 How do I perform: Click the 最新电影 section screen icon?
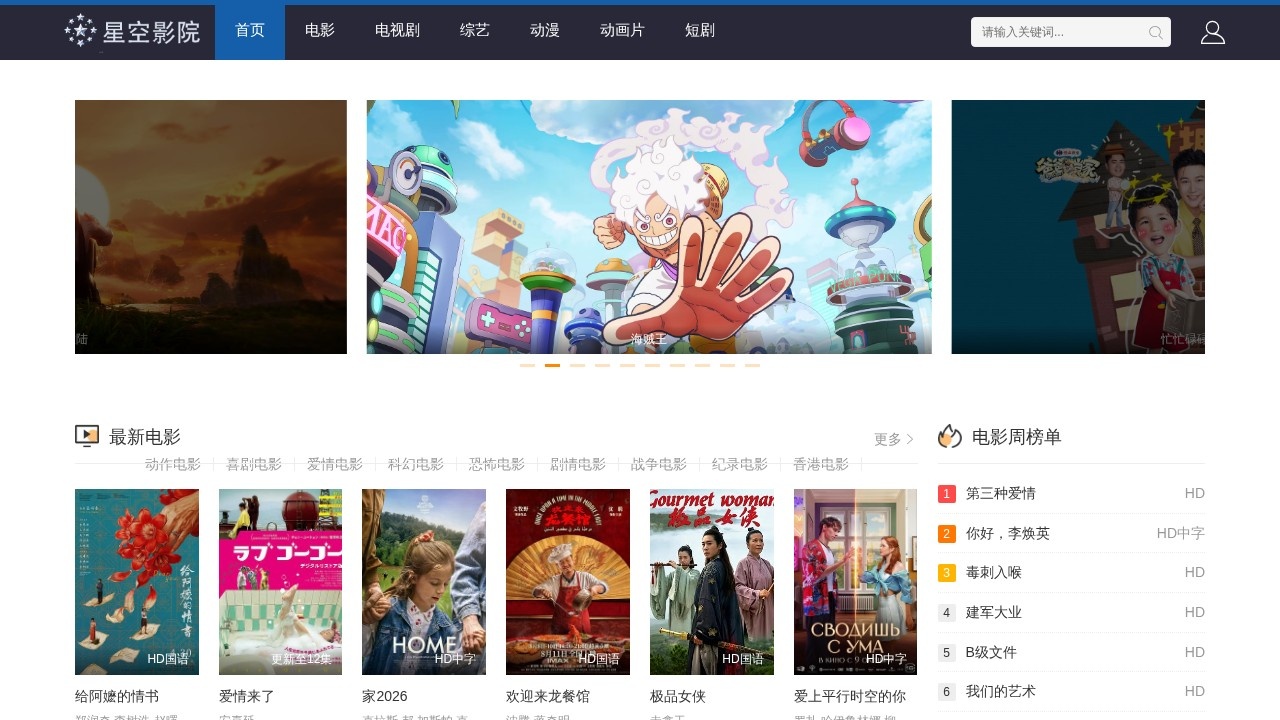click(x=87, y=436)
